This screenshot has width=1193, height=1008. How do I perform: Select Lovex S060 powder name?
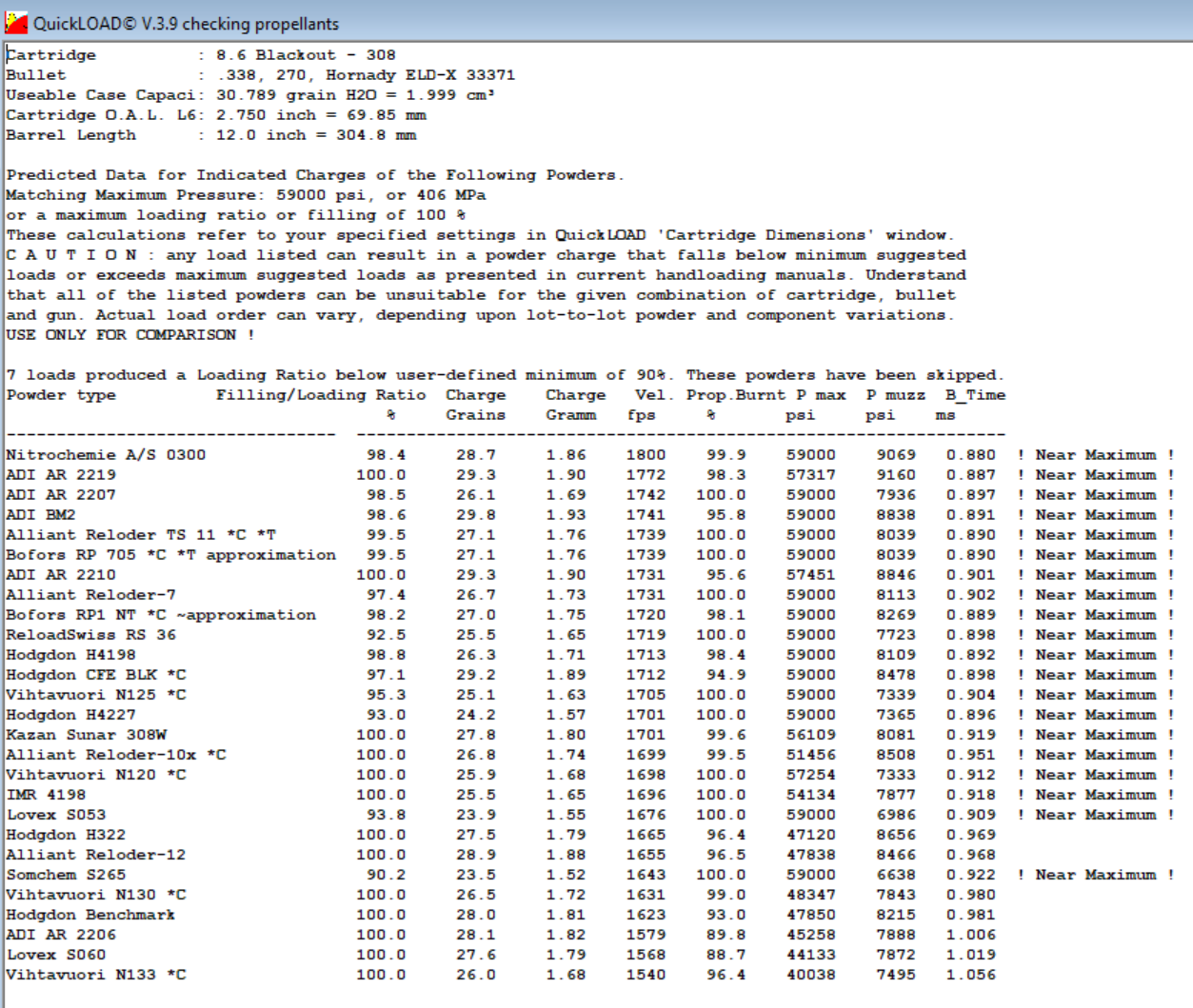click(x=56, y=955)
